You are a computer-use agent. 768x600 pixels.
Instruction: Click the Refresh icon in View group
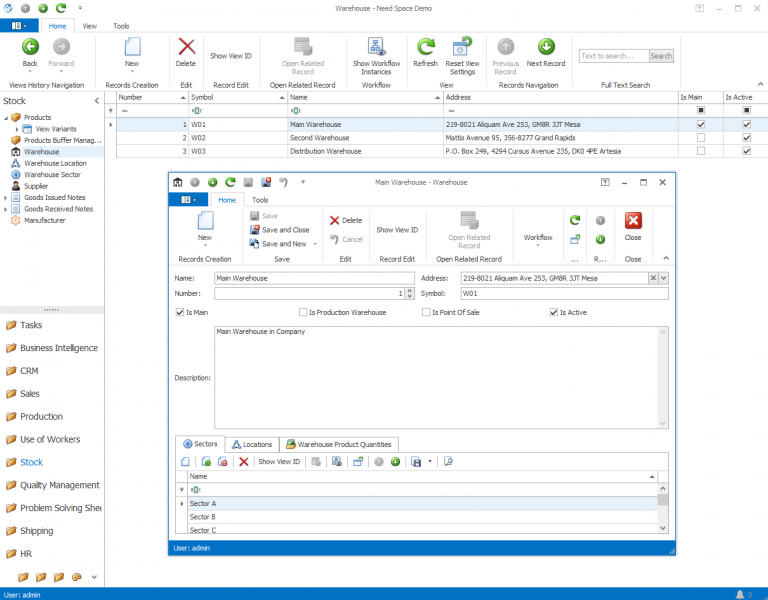pos(426,47)
